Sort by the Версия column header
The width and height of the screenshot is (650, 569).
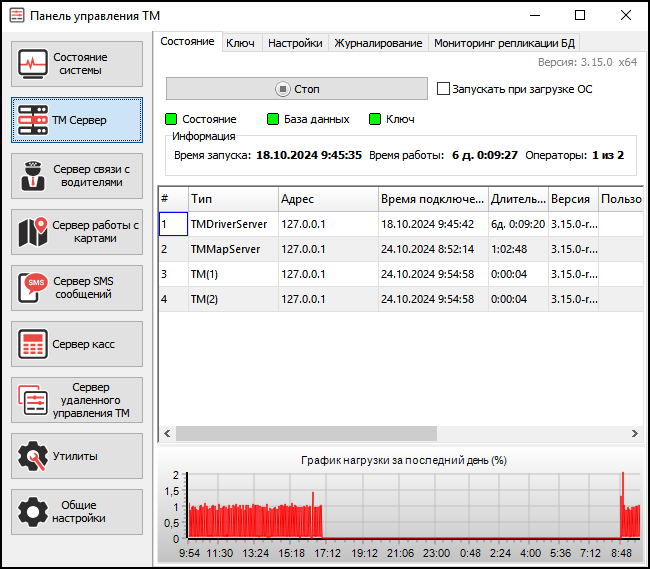click(573, 199)
